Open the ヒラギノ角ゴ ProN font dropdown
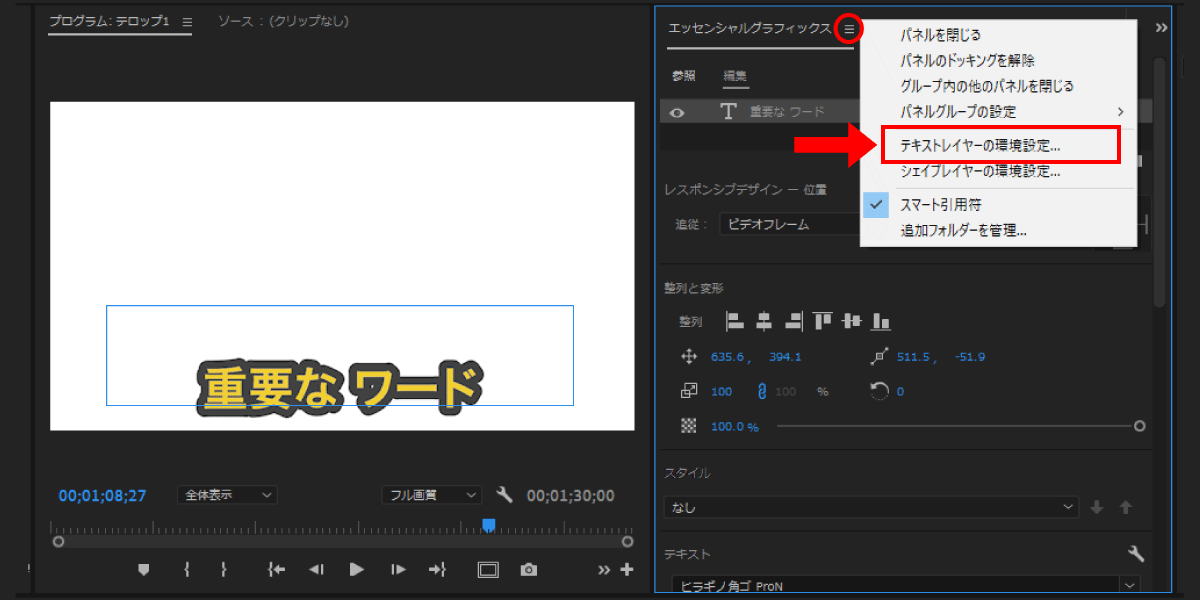The width and height of the screenshot is (1200, 600). [x=904, y=585]
